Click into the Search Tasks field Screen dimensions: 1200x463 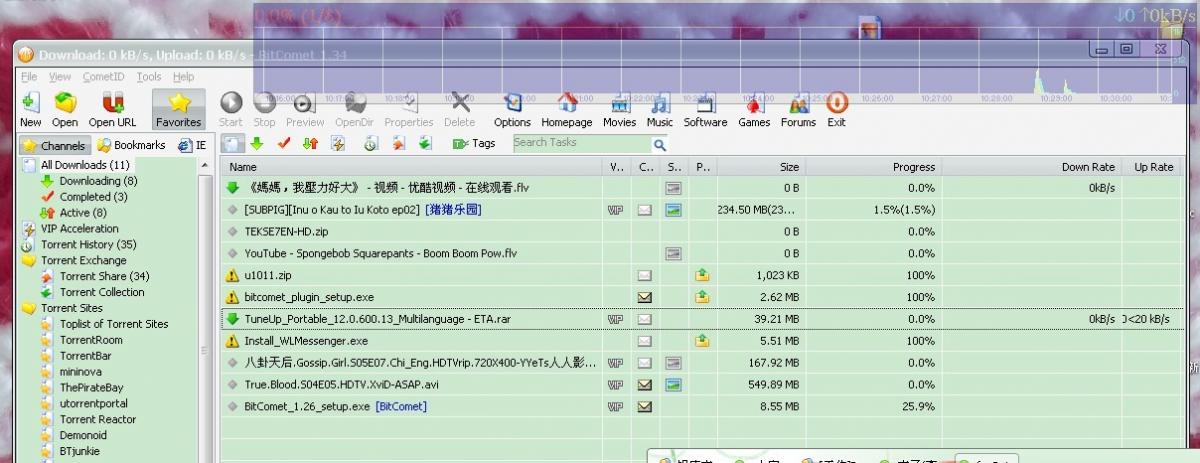(581, 143)
